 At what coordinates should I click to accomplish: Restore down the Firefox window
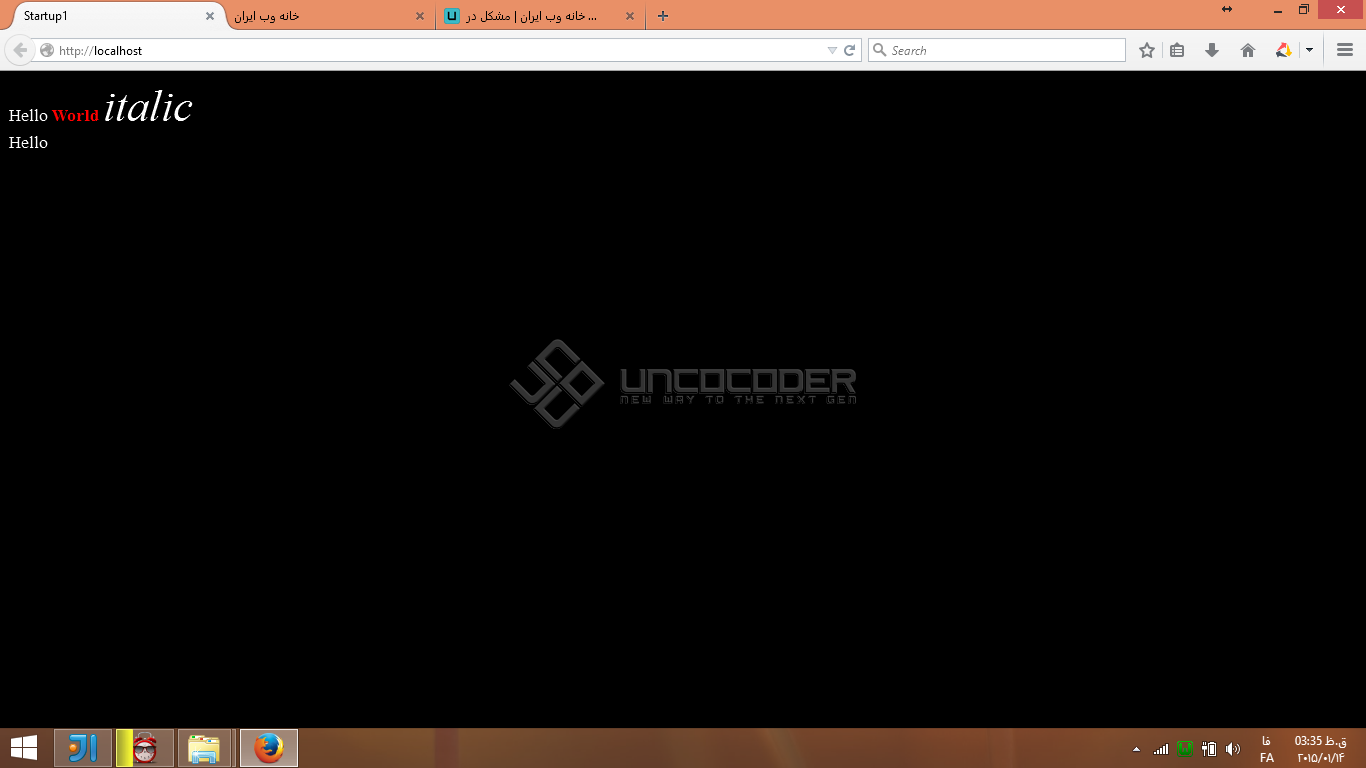tap(1304, 10)
